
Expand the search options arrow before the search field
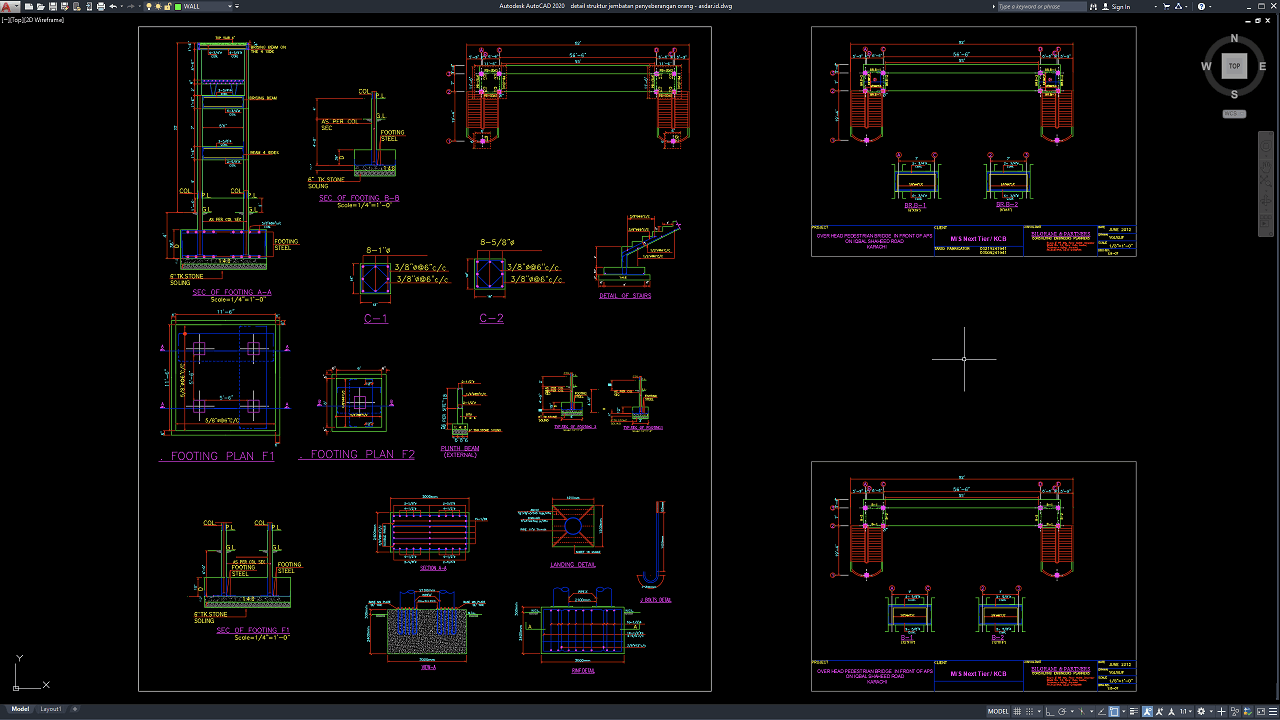[x=993, y=6]
